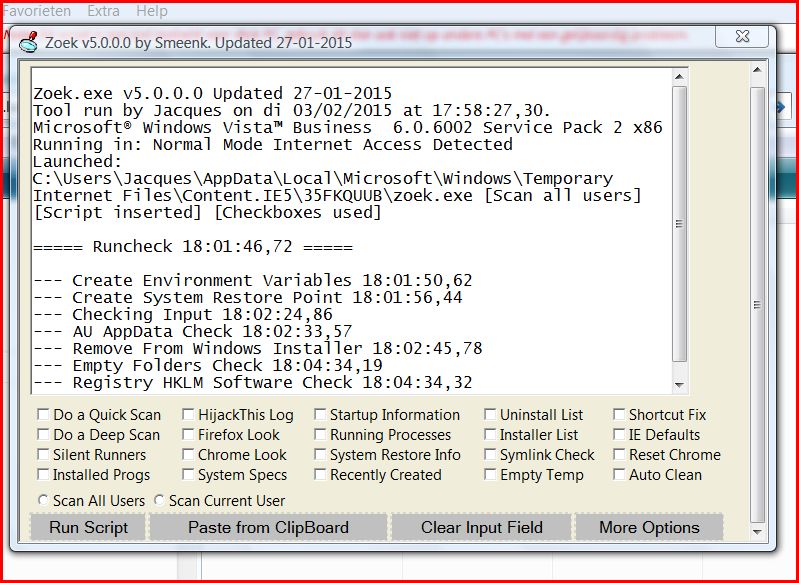799x583 pixels.
Task: Enable Do a Quick Scan checkbox
Action: (43, 414)
